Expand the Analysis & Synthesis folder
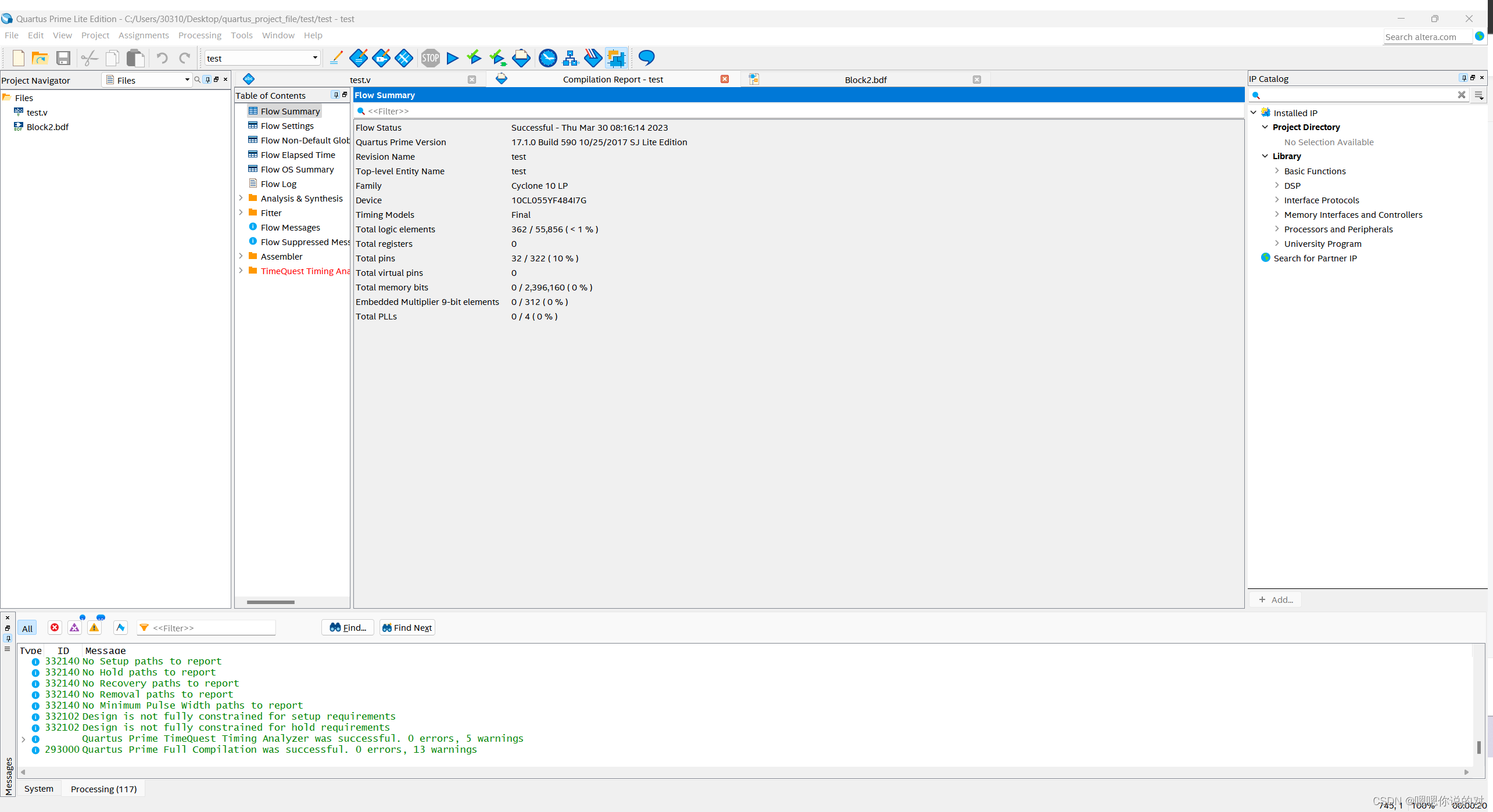1493x812 pixels. (241, 198)
